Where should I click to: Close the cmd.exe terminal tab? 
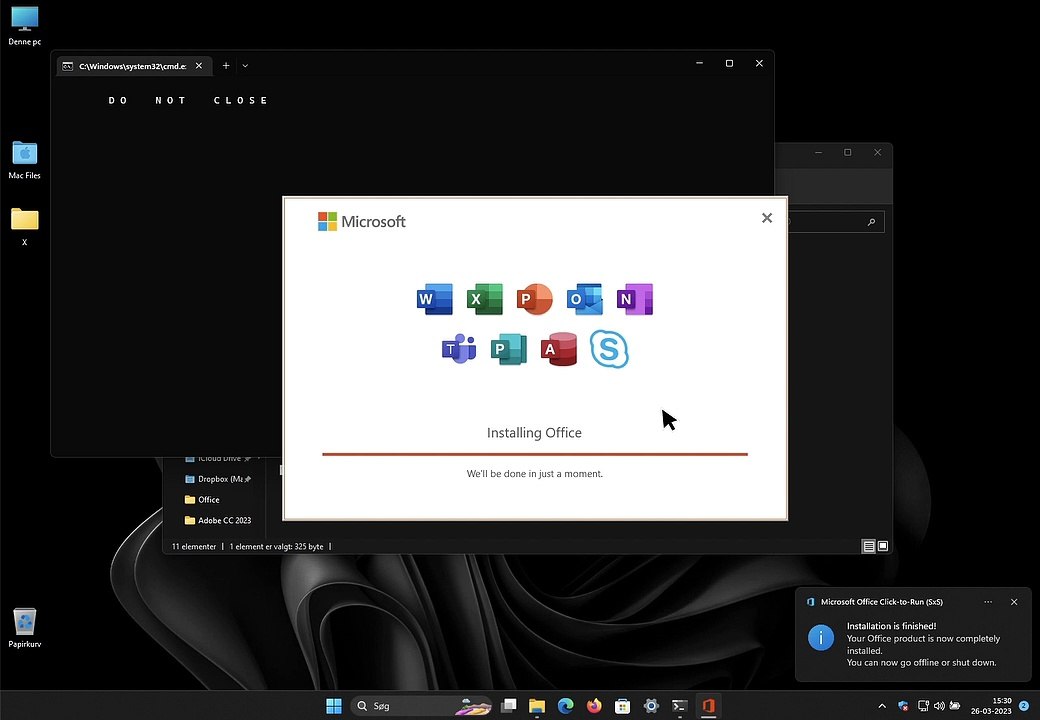[x=198, y=66]
